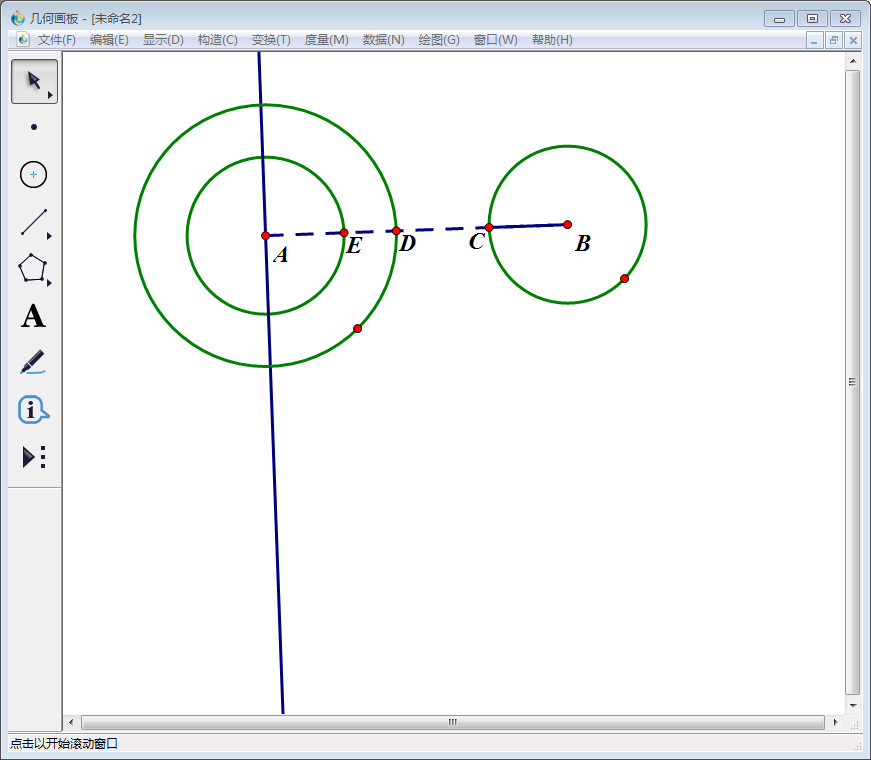Open the 度量(M) menu
This screenshot has width=871, height=760.
click(326, 40)
